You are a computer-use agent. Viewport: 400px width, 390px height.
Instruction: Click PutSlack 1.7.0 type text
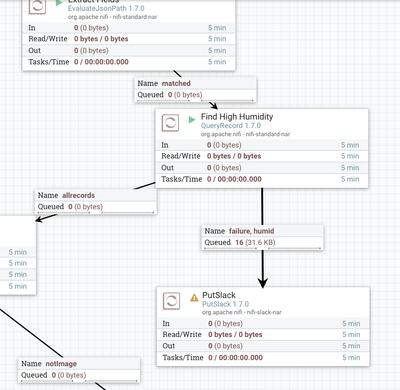click(225, 304)
